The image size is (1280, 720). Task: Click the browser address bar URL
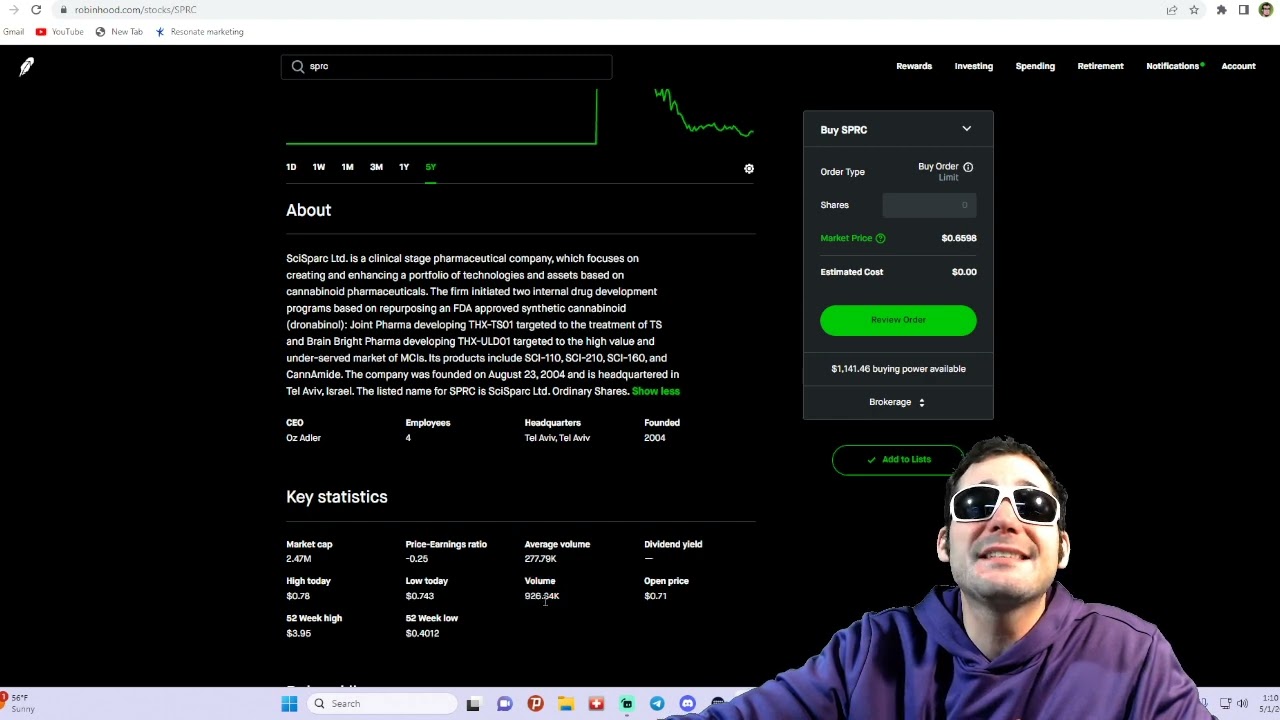[x=135, y=10]
